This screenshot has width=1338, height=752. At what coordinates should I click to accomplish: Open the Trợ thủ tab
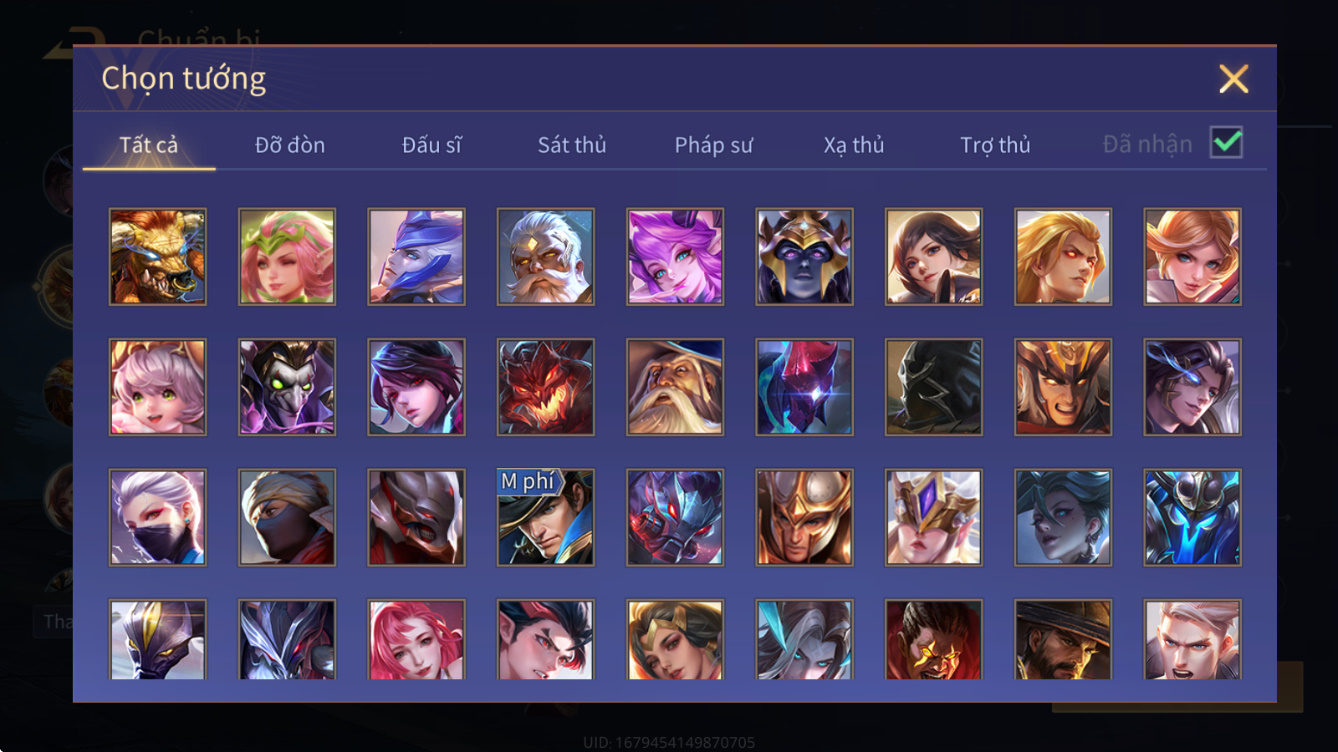click(995, 145)
